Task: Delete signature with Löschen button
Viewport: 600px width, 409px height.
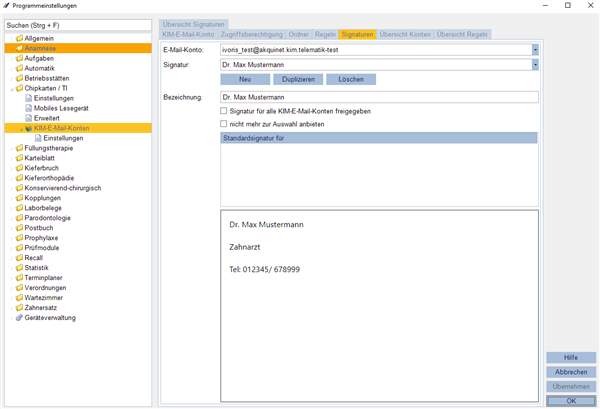Action: pos(351,79)
